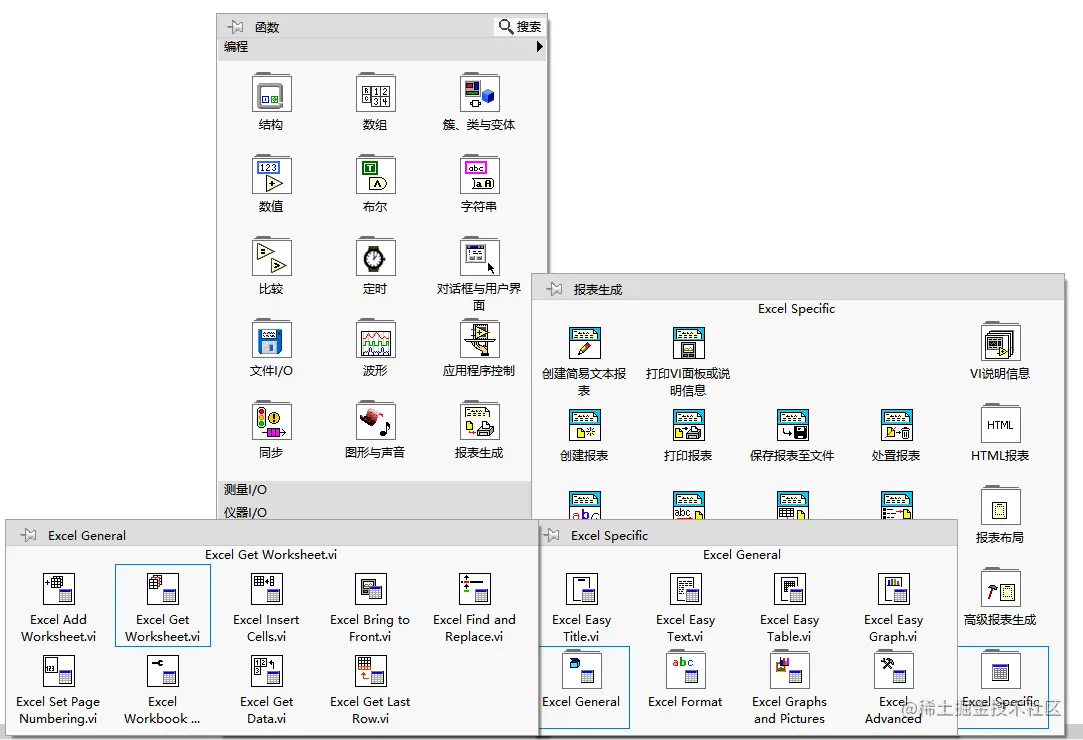Open the HTML报表 subpalette
1083x740 pixels.
click(x=1000, y=424)
